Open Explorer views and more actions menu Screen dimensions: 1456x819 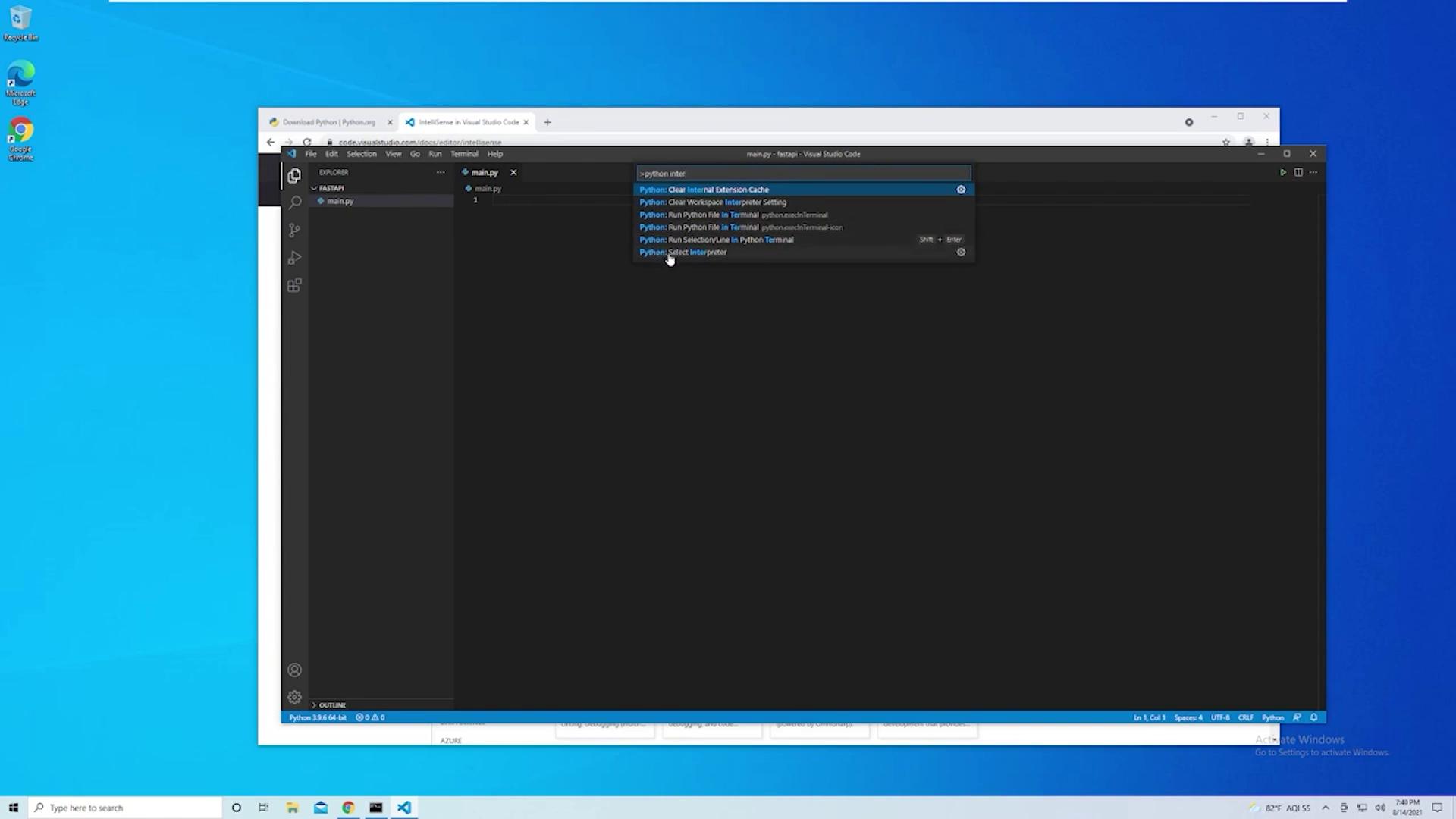pos(441,173)
